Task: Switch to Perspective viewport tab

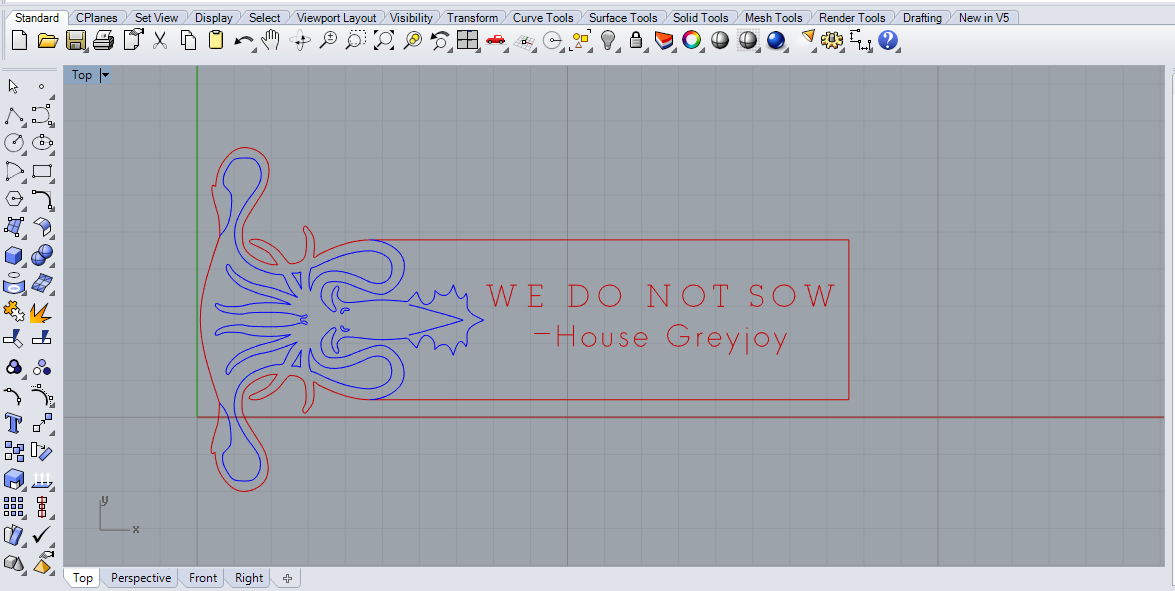Action: 141,578
